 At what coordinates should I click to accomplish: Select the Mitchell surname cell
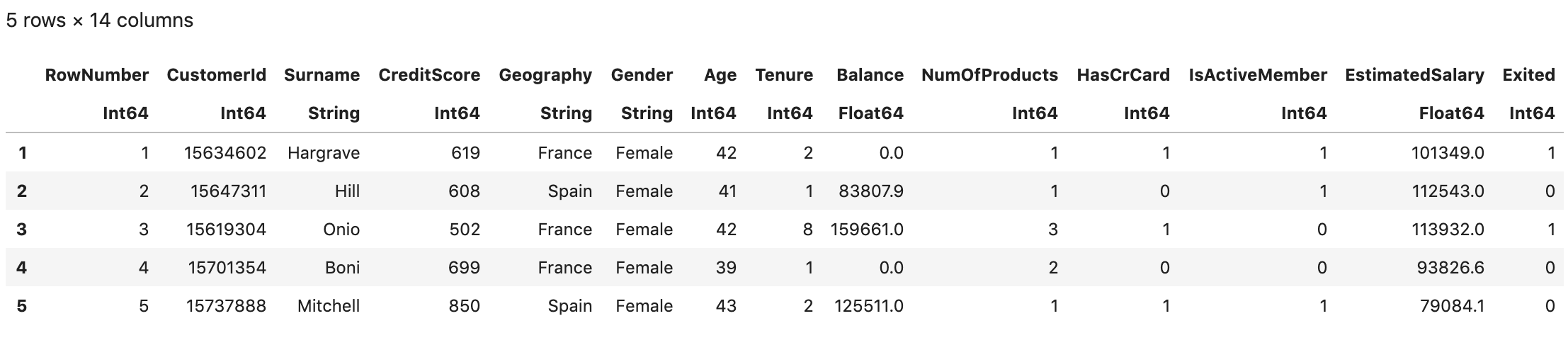click(x=329, y=306)
